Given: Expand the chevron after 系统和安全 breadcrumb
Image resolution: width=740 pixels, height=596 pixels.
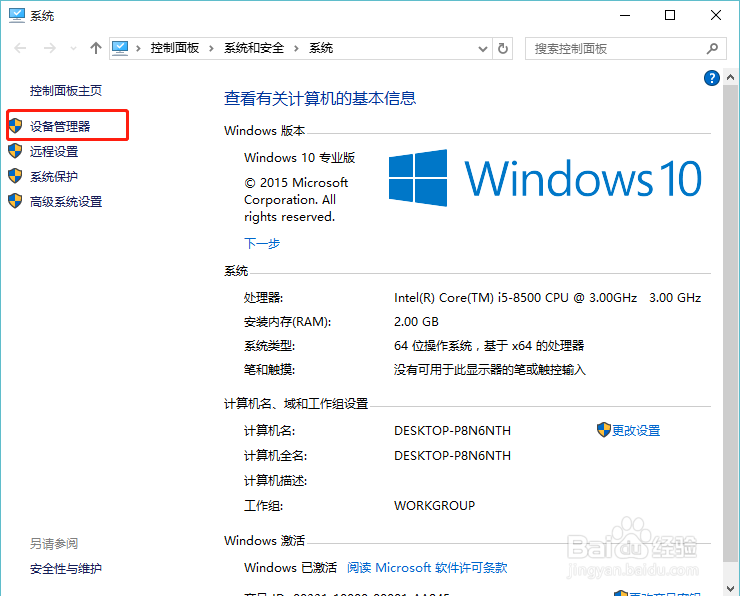Looking at the screenshot, I should pyautogui.click(x=296, y=48).
